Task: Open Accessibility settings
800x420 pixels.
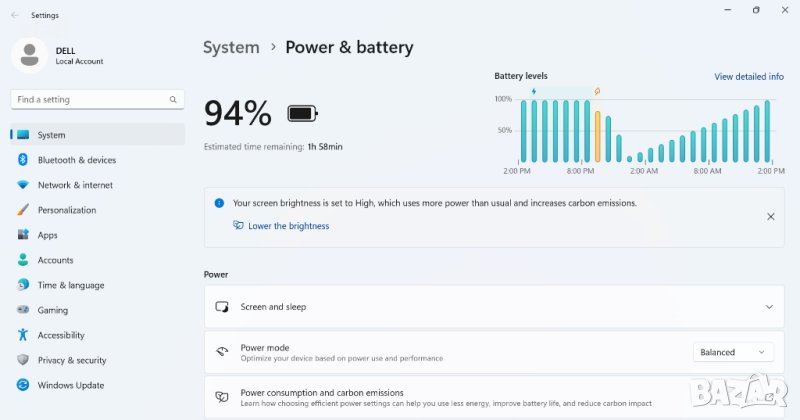Action: 60,335
